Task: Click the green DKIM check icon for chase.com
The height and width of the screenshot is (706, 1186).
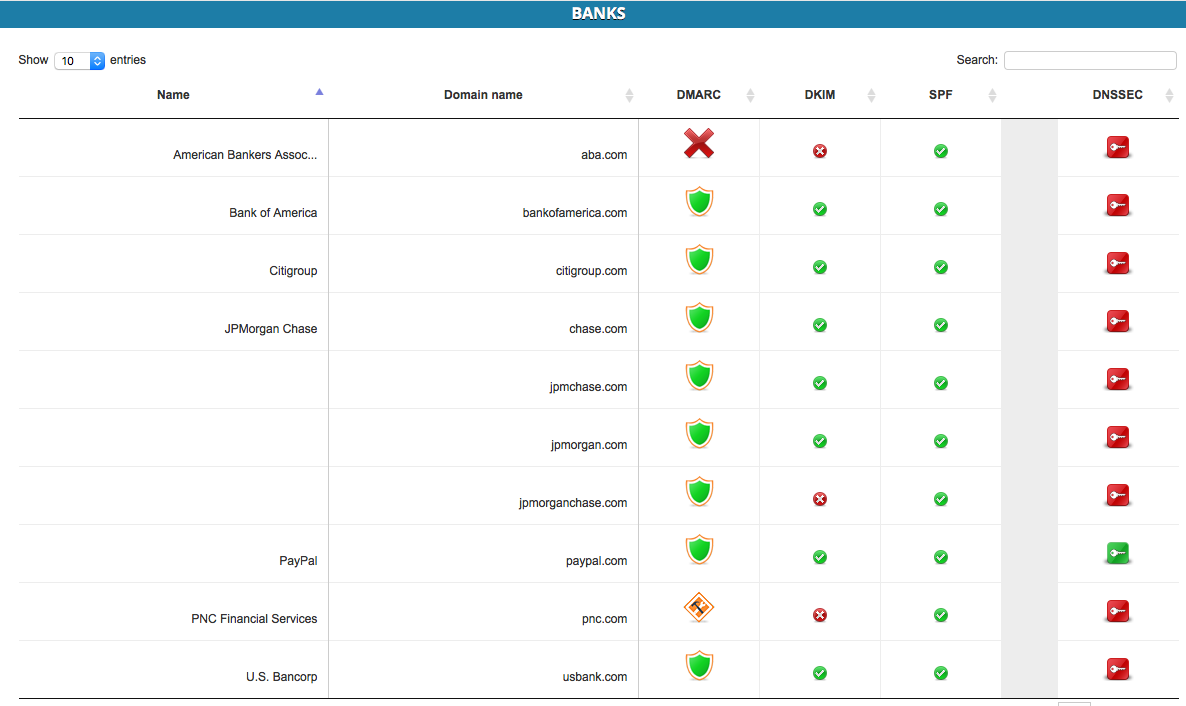Action: [x=820, y=325]
